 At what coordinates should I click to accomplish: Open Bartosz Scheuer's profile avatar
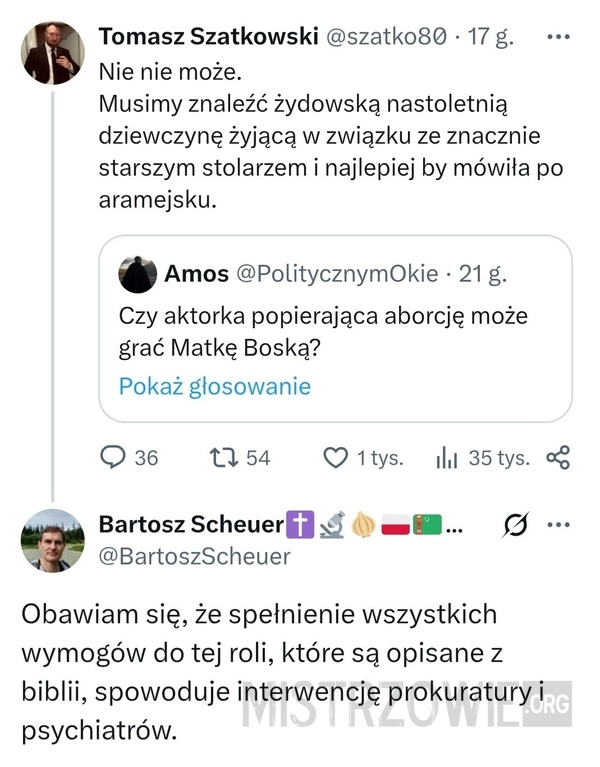coord(53,540)
